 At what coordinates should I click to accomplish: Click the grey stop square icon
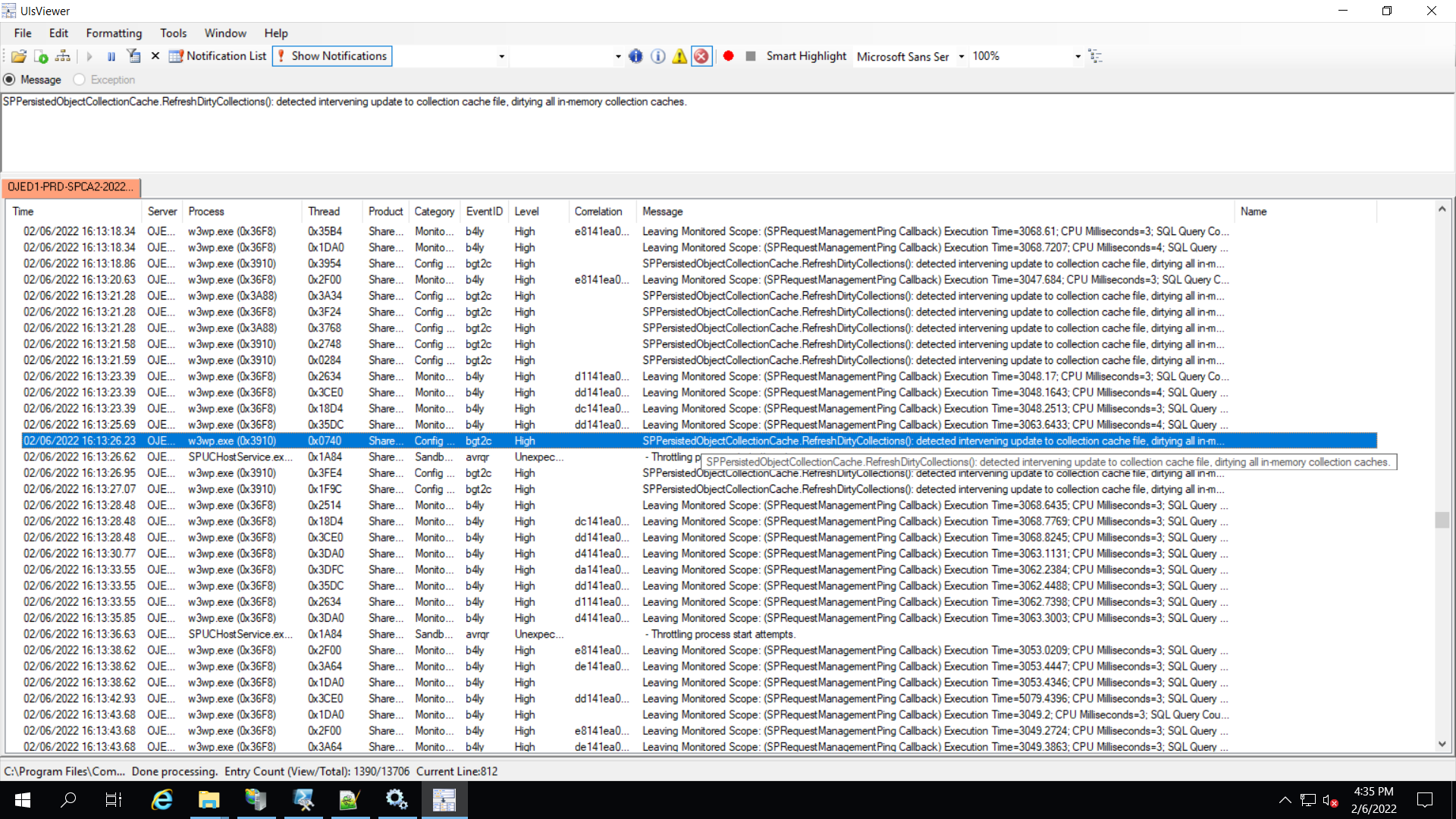(751, 56)
